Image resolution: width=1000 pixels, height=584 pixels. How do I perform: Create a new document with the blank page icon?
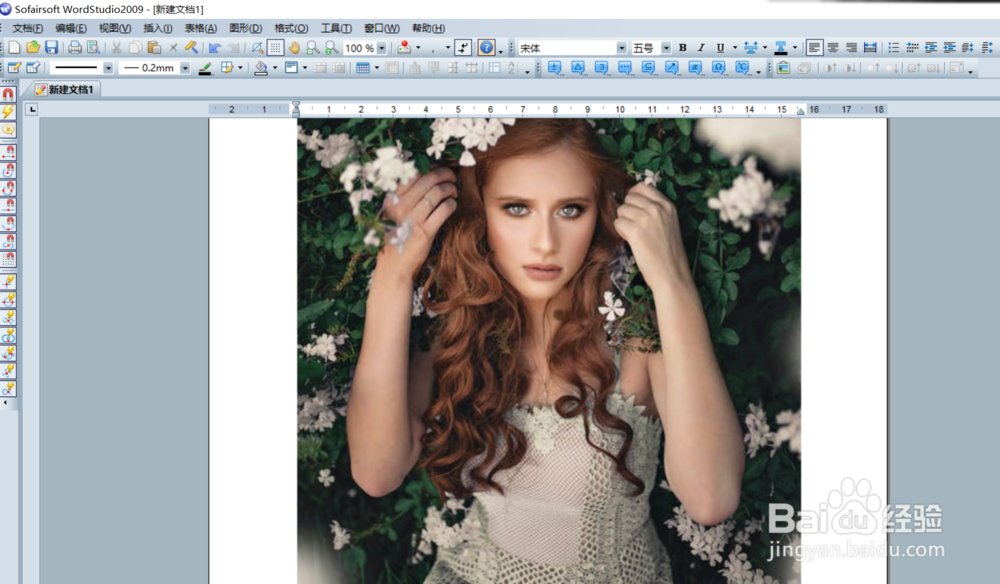click(14, 48)
